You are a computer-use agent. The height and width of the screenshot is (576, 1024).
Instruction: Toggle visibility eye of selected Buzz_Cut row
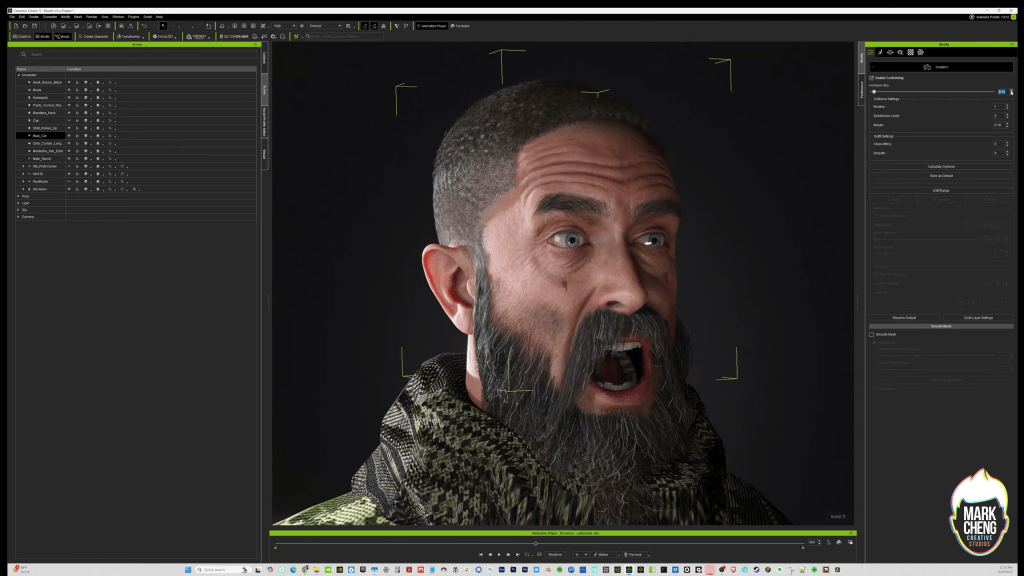(x=69, y=136)
